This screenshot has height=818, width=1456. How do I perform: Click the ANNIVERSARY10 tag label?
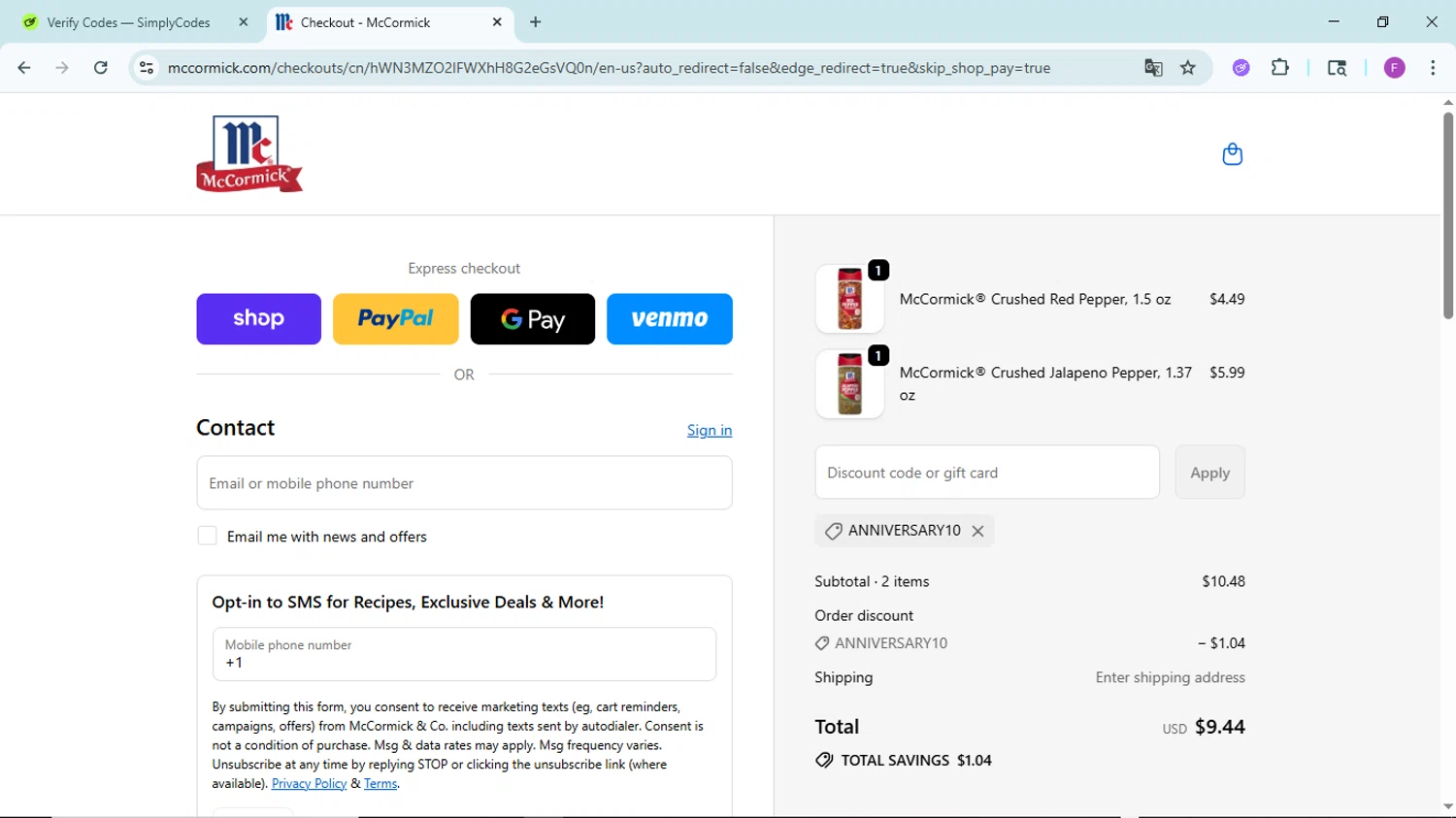point(905,531)
